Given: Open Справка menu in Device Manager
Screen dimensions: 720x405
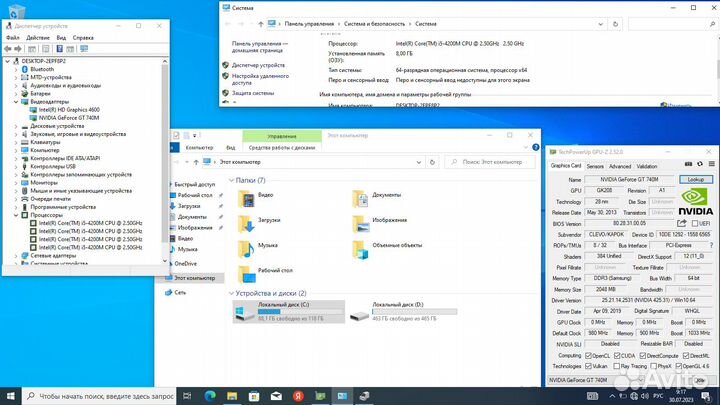Looking at the screenshot, I should coord(83,38).
